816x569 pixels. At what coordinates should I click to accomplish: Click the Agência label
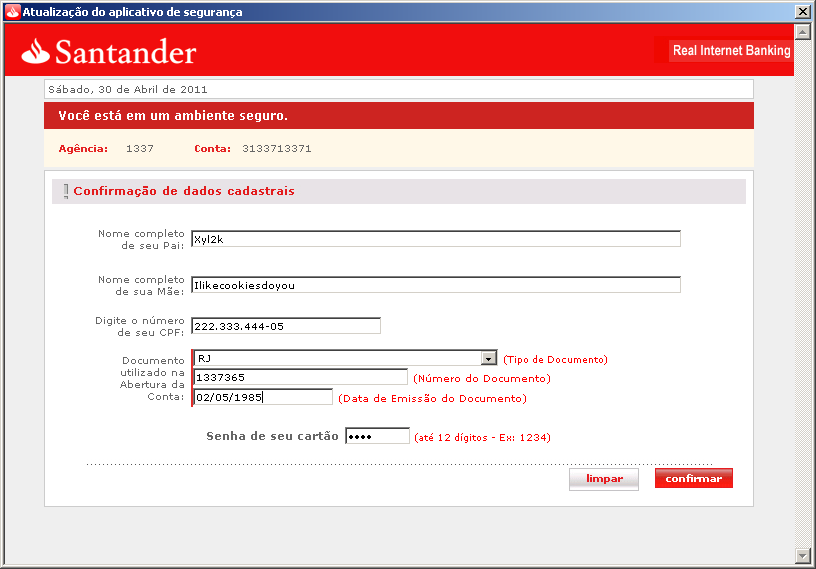click(83, 149)
